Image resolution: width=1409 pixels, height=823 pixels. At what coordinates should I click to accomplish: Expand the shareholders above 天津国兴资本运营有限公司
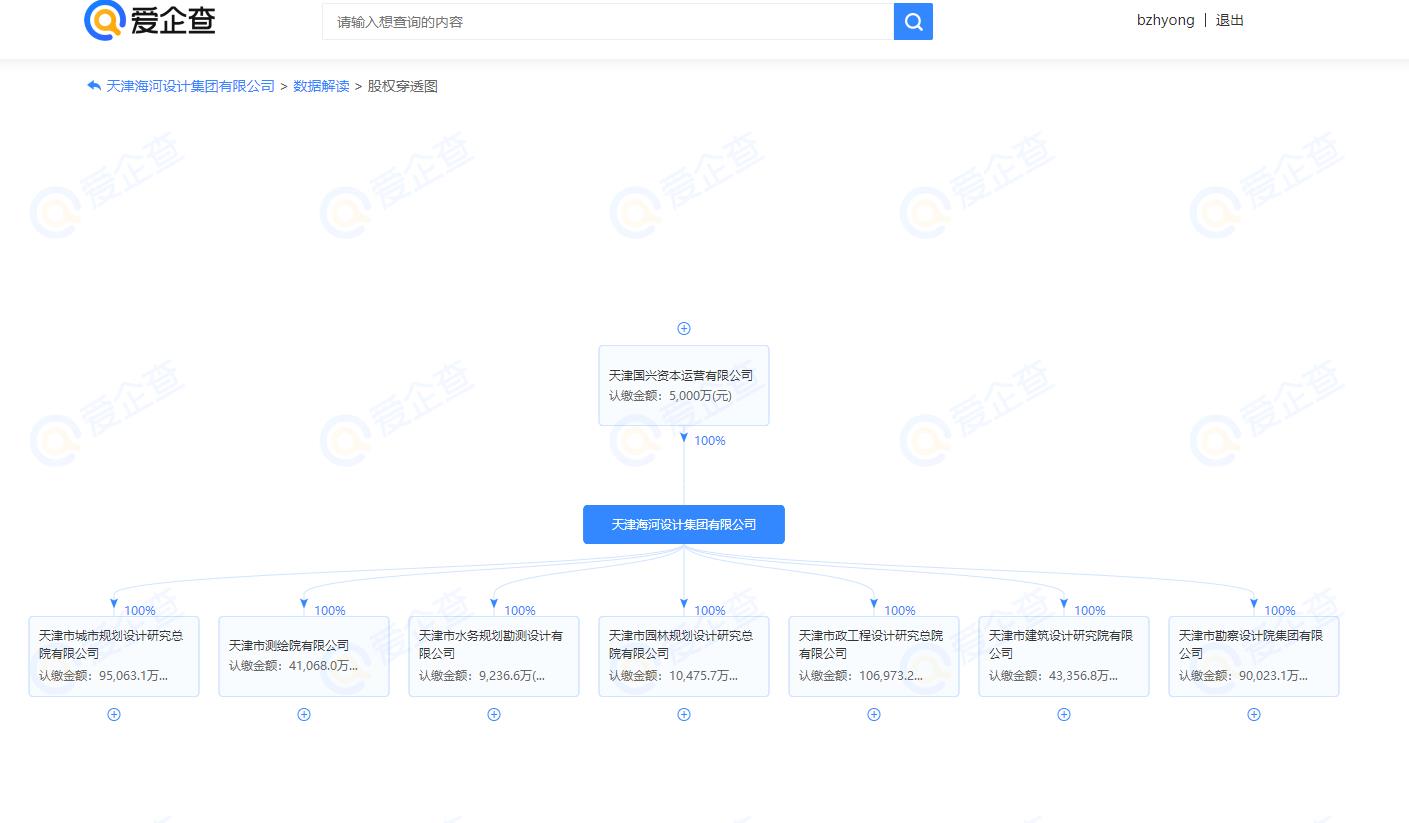[x=684, y=328]
